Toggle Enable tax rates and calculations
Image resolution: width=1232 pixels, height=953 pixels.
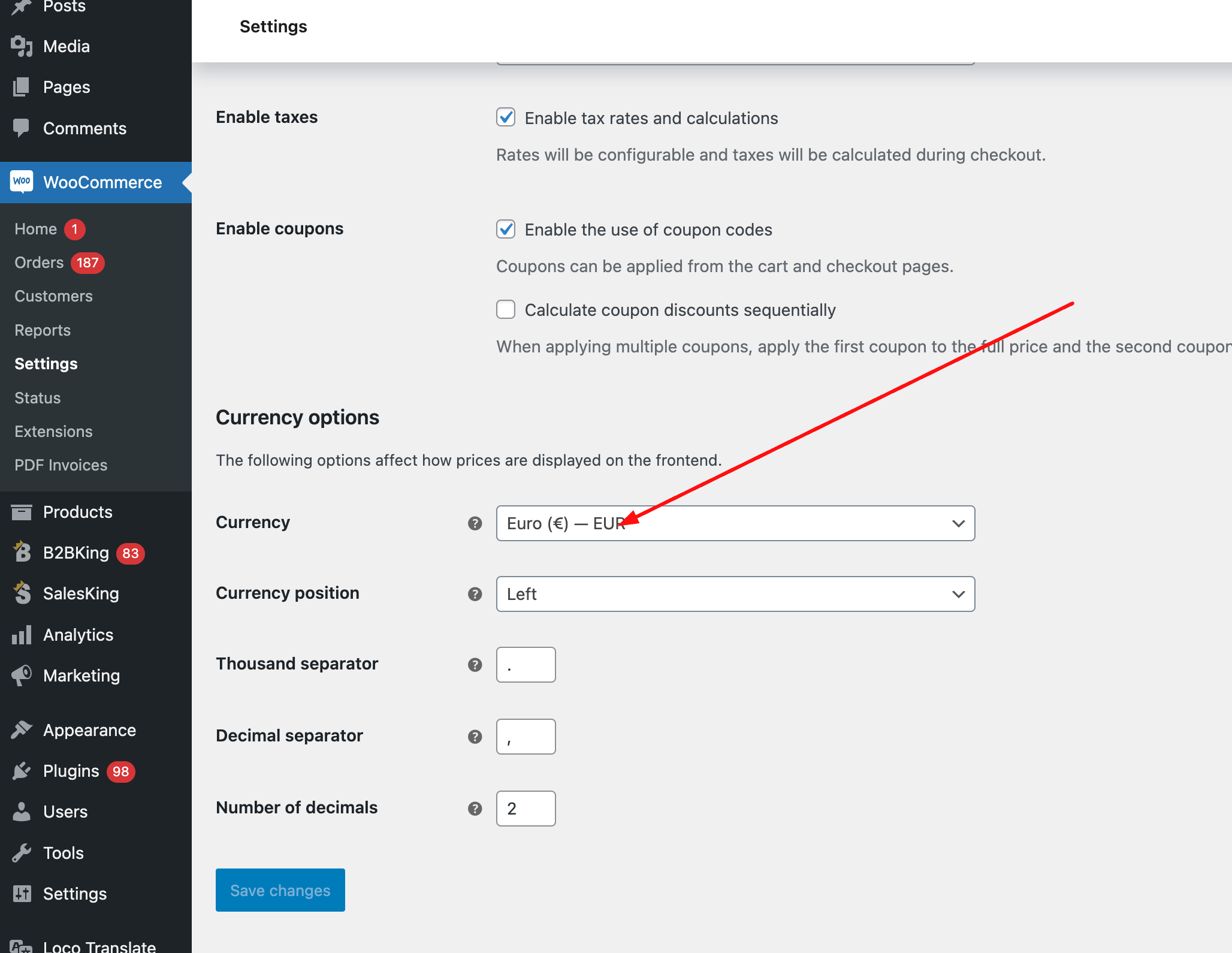point(506,117)
